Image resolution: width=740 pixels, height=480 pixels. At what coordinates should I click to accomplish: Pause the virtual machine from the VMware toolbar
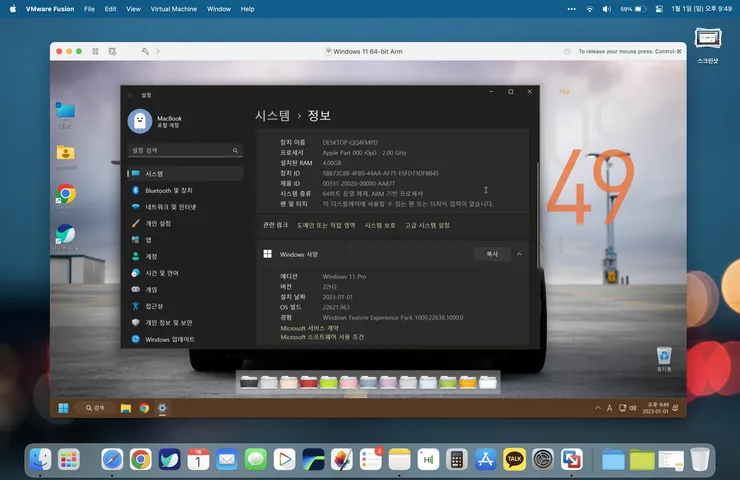[95, 51]
